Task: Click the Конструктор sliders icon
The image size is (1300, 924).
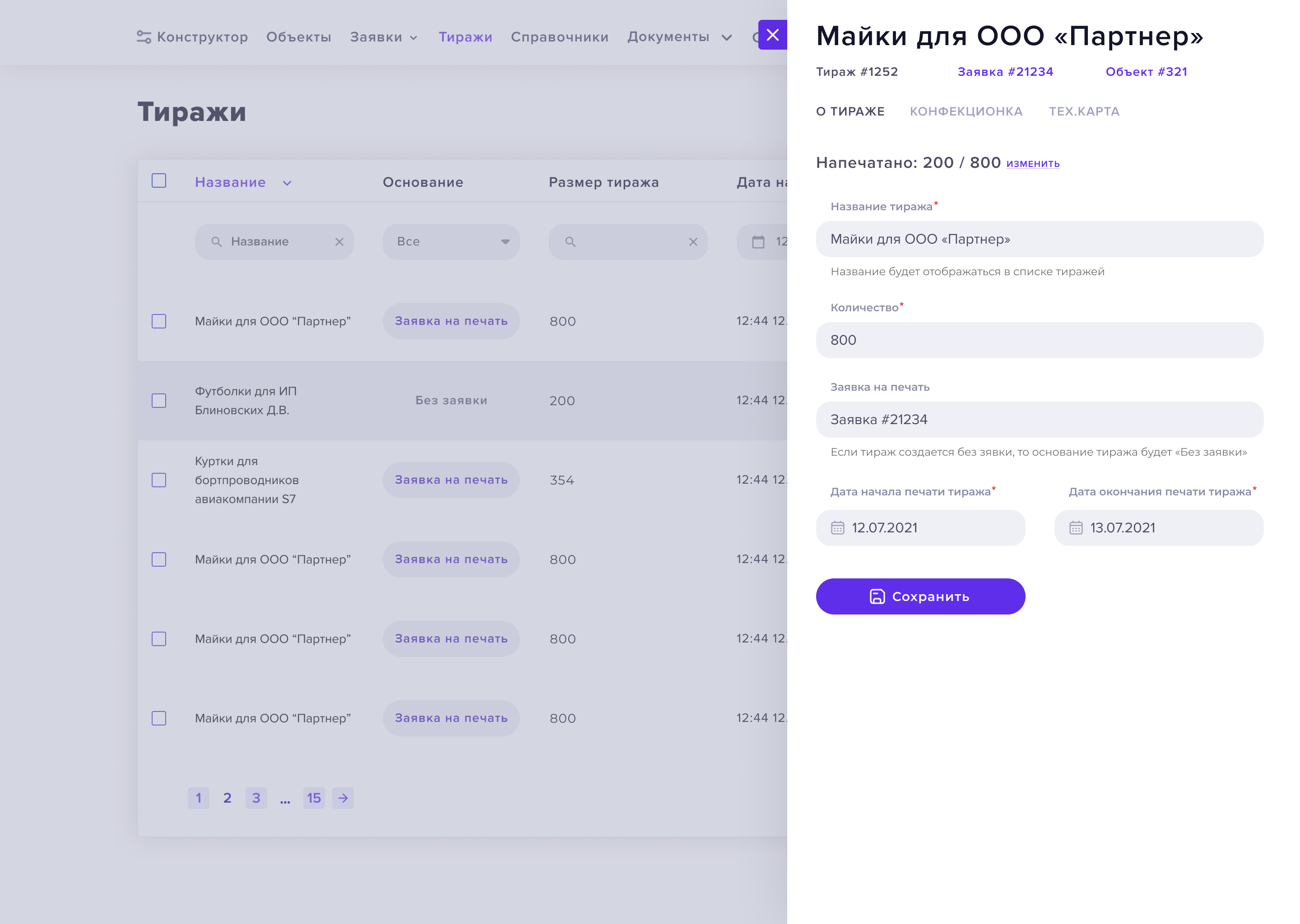Action: (144, 37)
